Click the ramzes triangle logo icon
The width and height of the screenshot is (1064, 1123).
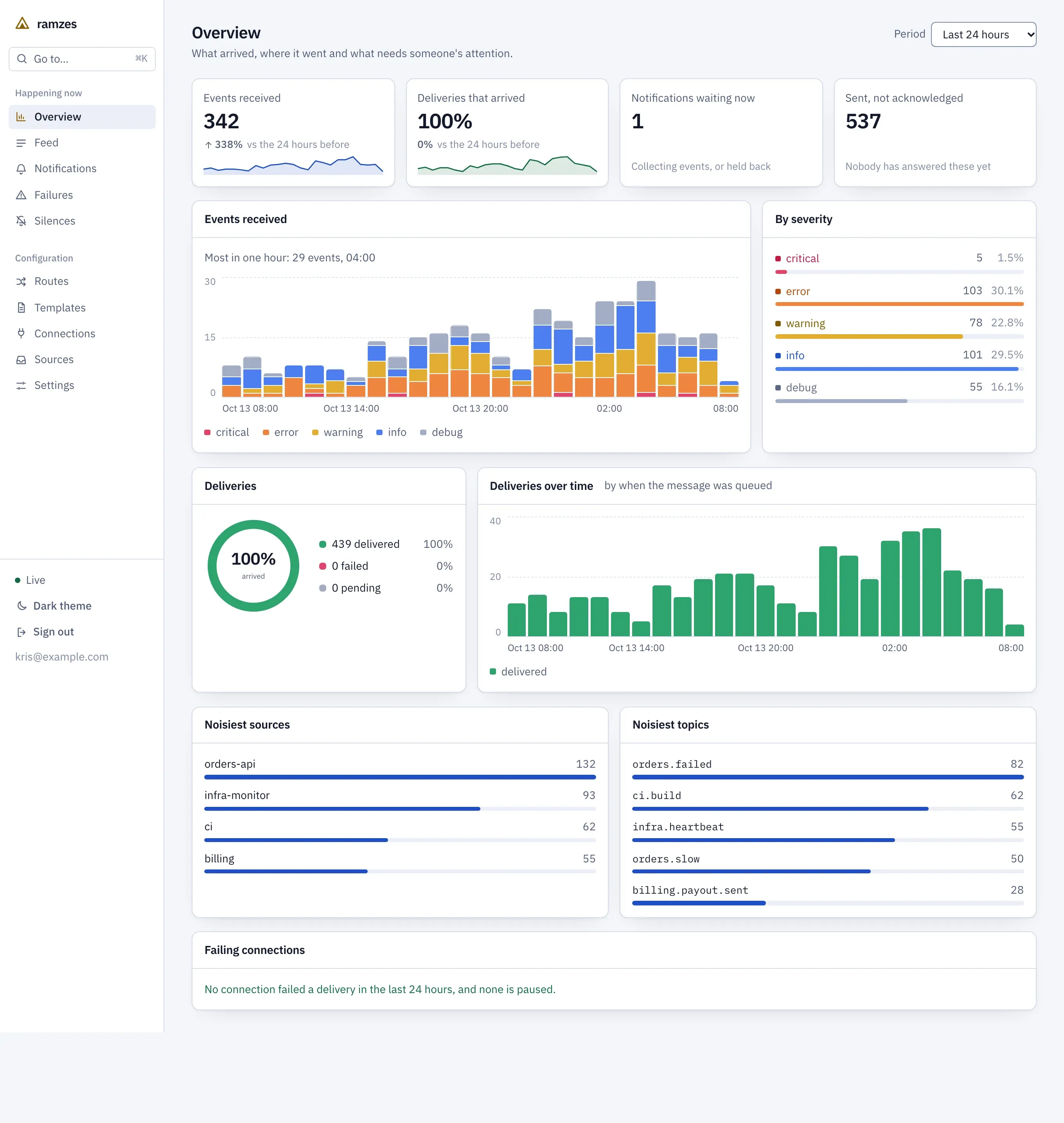tap(22, 24)
